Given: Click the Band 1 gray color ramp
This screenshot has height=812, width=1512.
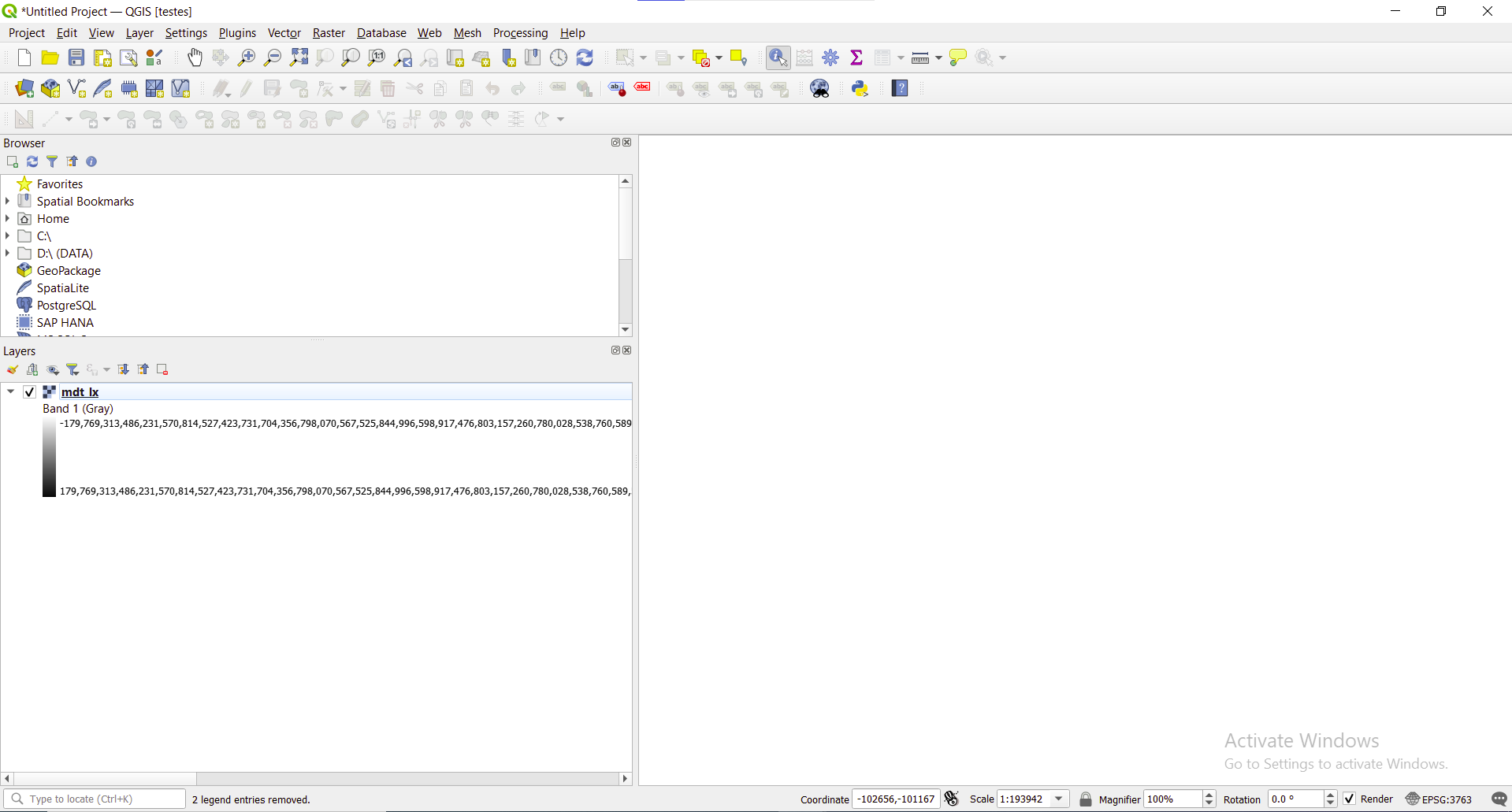Looking at the screenshot, I should coord(49,457).
